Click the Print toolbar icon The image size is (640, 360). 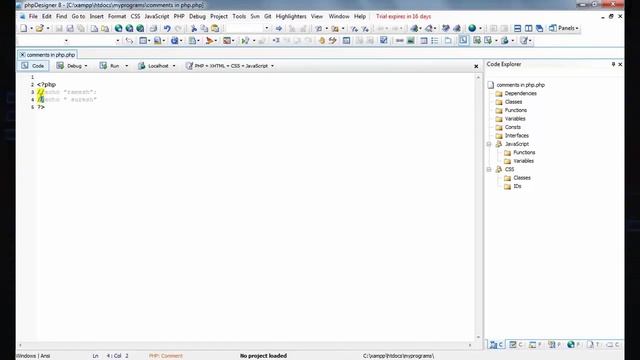pos(153,28)
